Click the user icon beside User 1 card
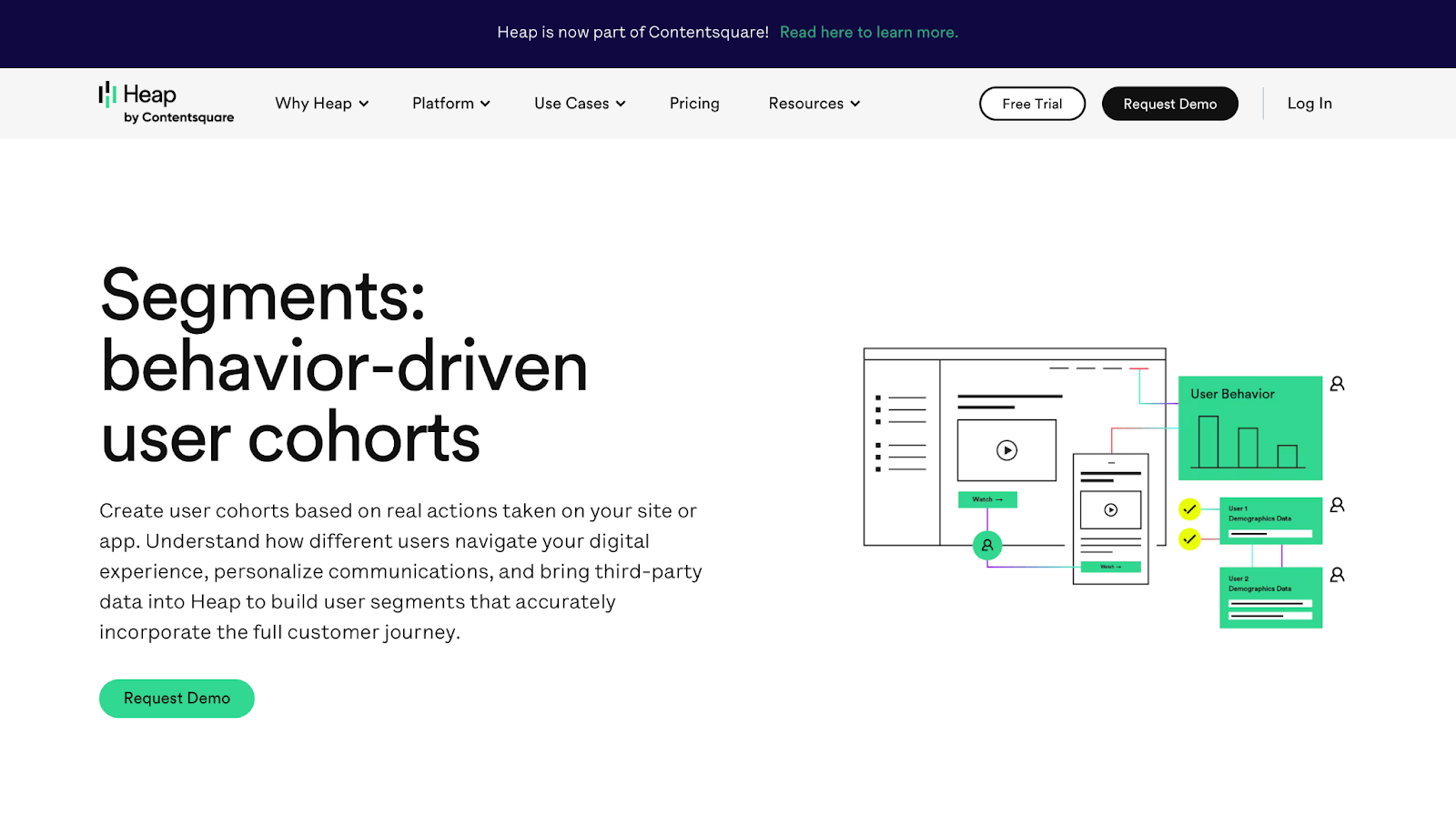This screenshot has width=1456, height=825. (x=1337, y=505)
